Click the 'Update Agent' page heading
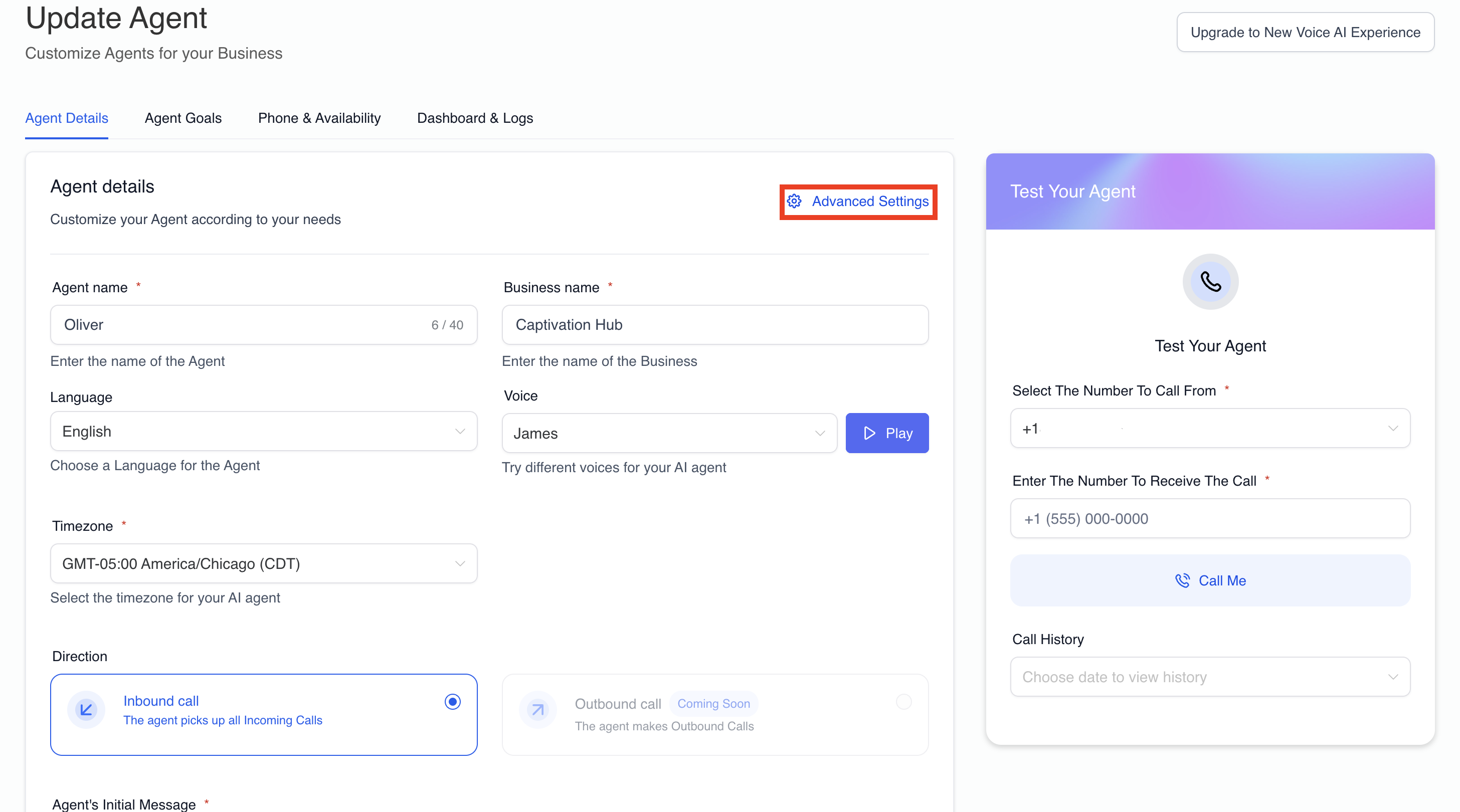 point(116,18)
